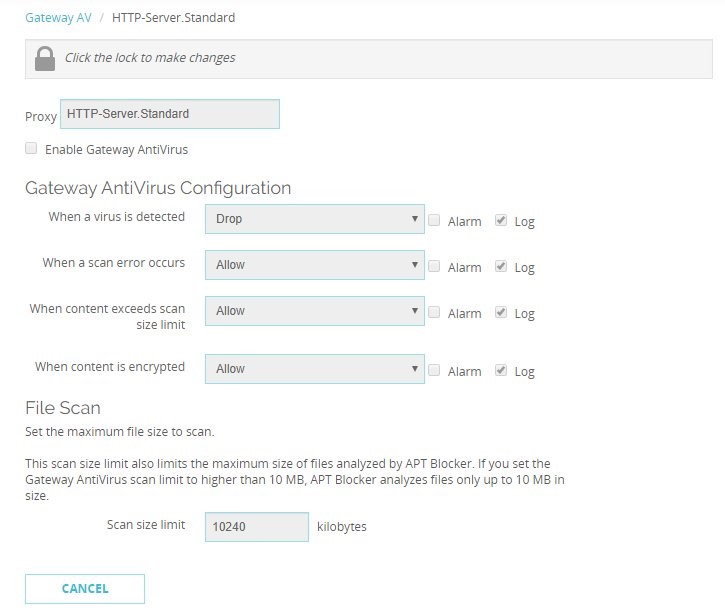Check Alarm for virus detected

coord(434,220)
